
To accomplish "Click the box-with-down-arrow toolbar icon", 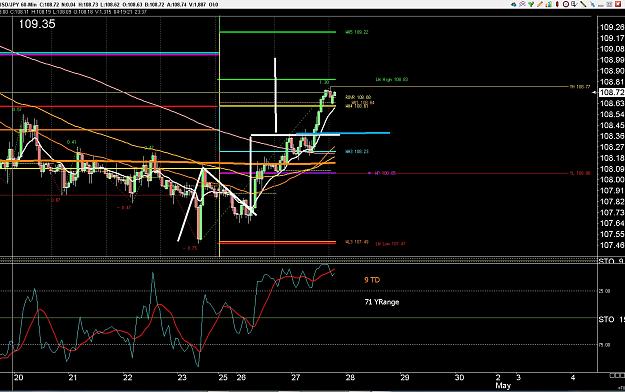I will 574,4.
